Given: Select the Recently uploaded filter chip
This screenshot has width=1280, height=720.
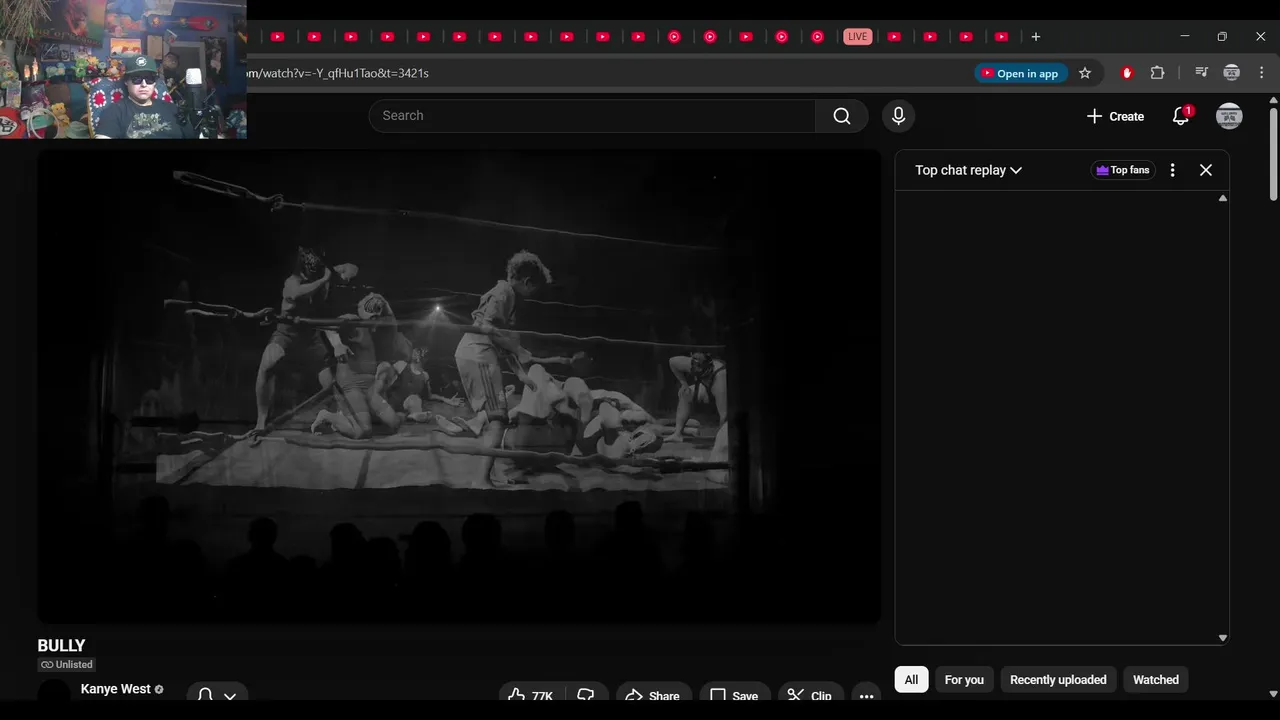Looking at the screenshot, I should tap(1058, 680).
